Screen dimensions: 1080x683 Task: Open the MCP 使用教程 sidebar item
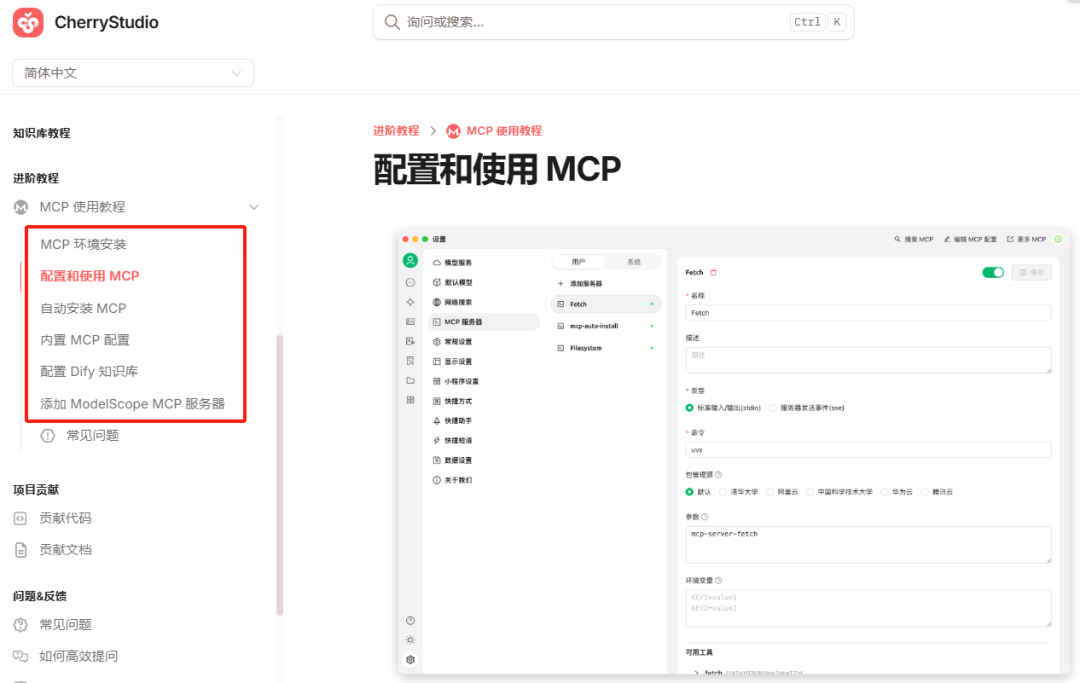click(x=82, y=207)
